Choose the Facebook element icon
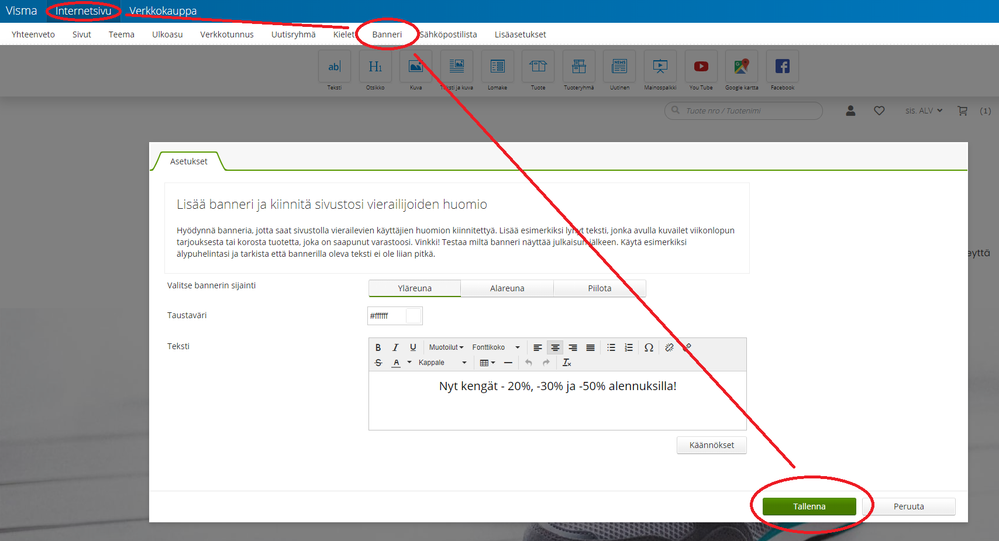This screenshot has width=999, height=541. pos(782,71)
